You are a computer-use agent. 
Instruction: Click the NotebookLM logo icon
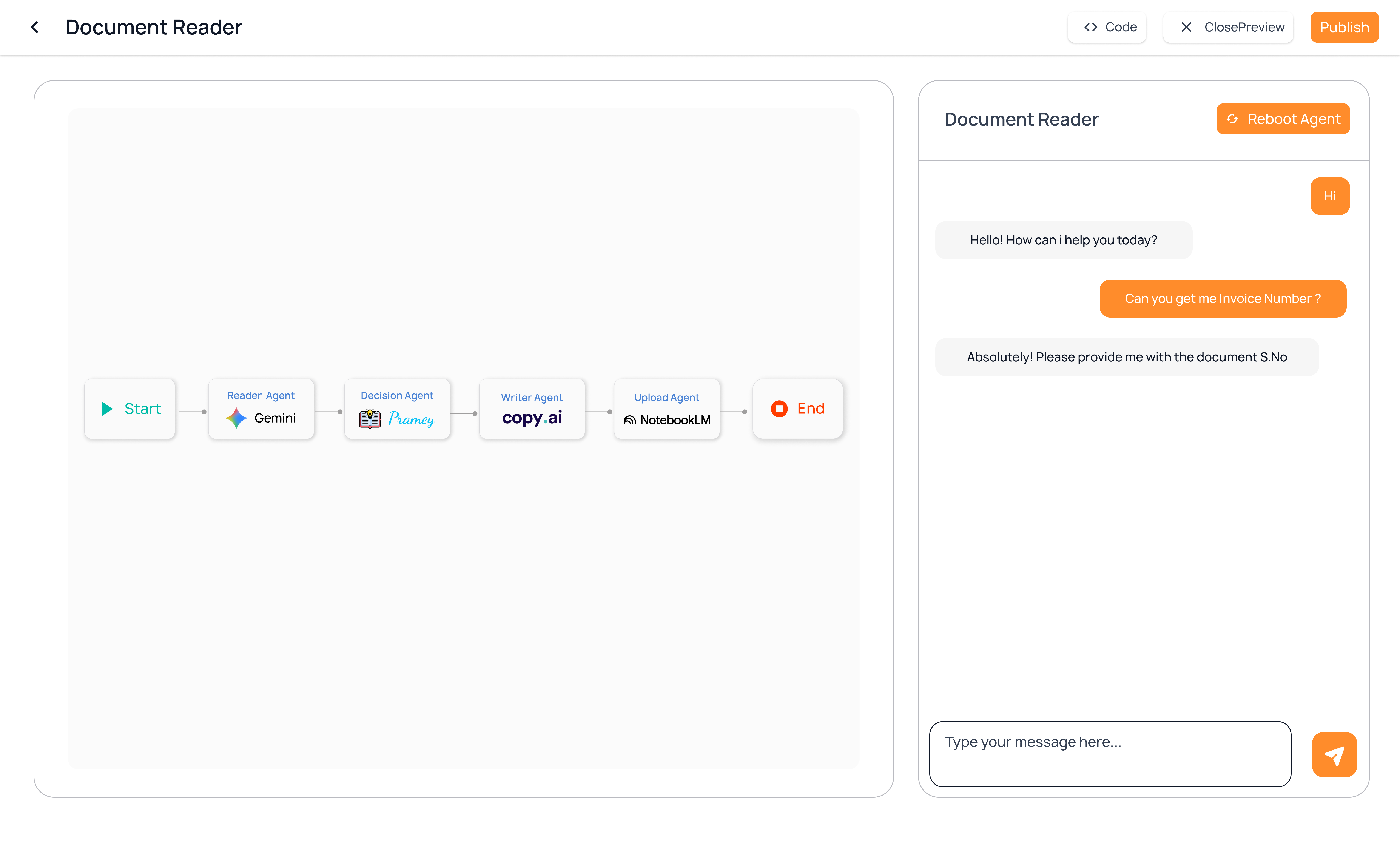point(629,420)
